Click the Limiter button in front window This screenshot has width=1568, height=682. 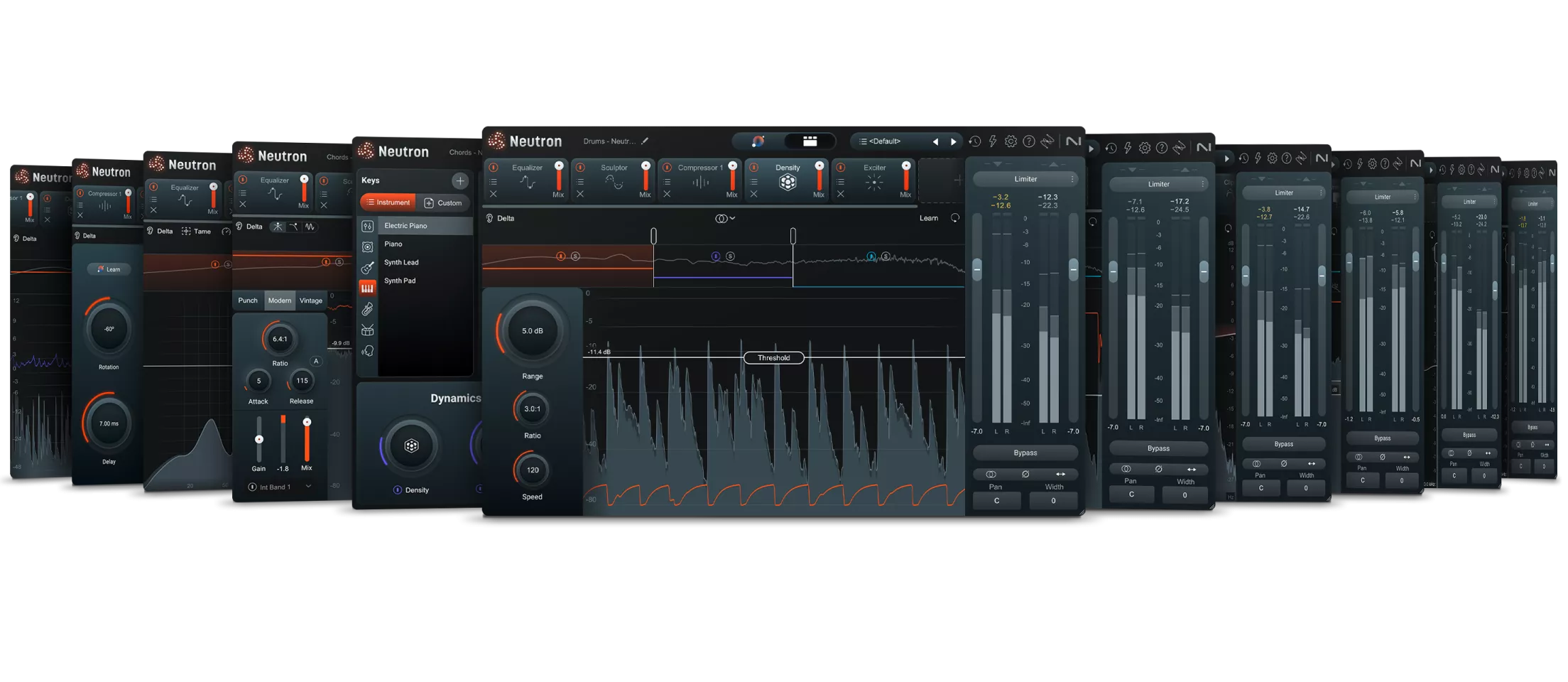pyautogui.click(x=1025, y=179)
